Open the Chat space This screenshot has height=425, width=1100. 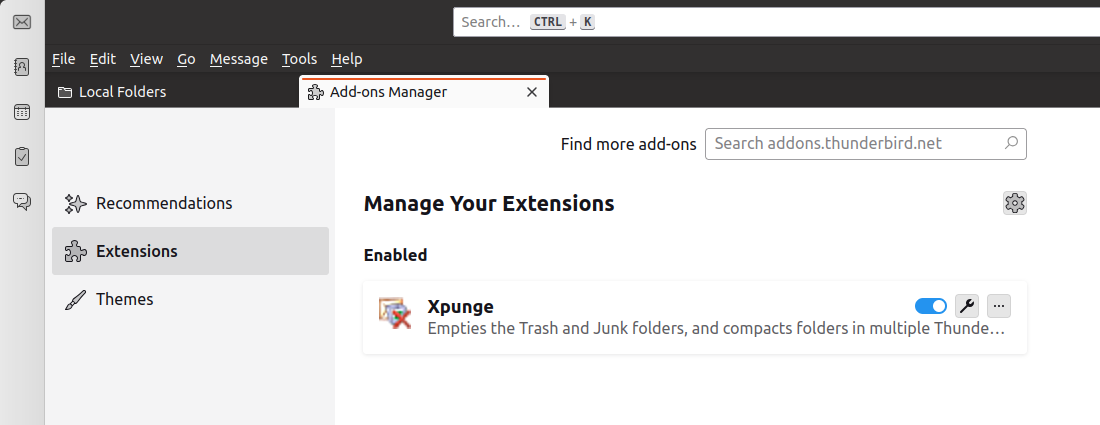coord(22,201)
